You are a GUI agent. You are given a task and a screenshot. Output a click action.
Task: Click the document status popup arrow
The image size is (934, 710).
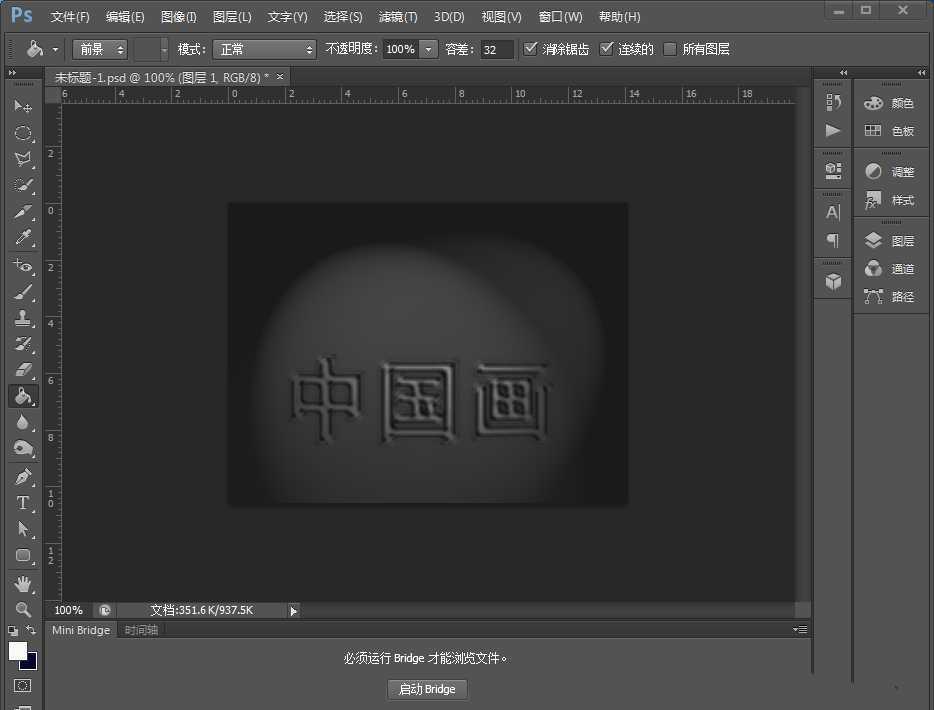292,609
